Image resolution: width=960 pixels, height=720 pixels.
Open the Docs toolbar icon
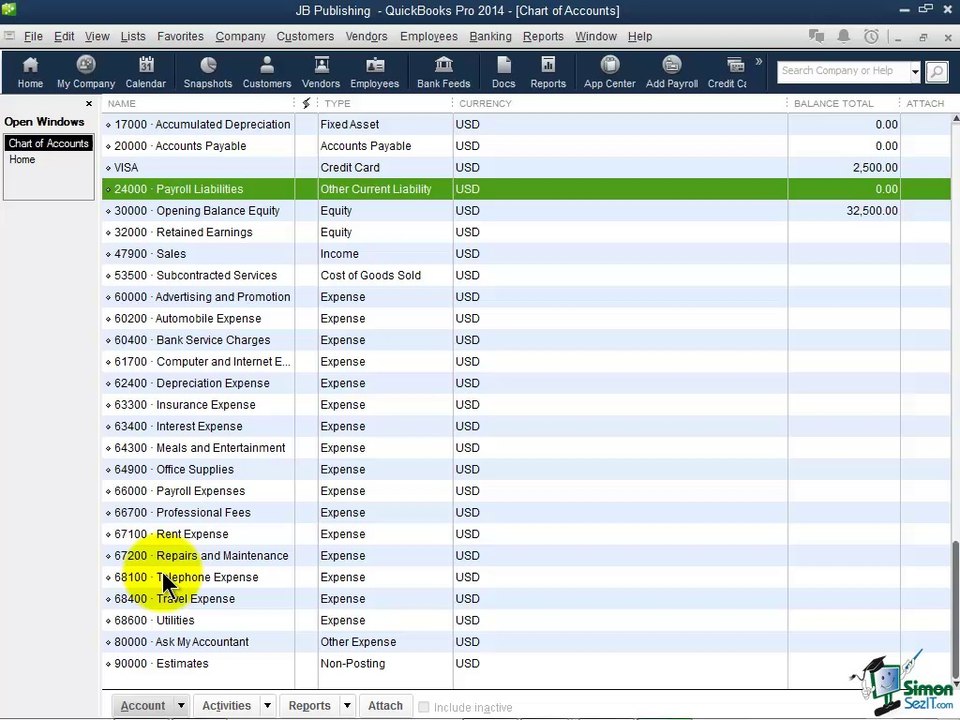[x=503, y=72]
